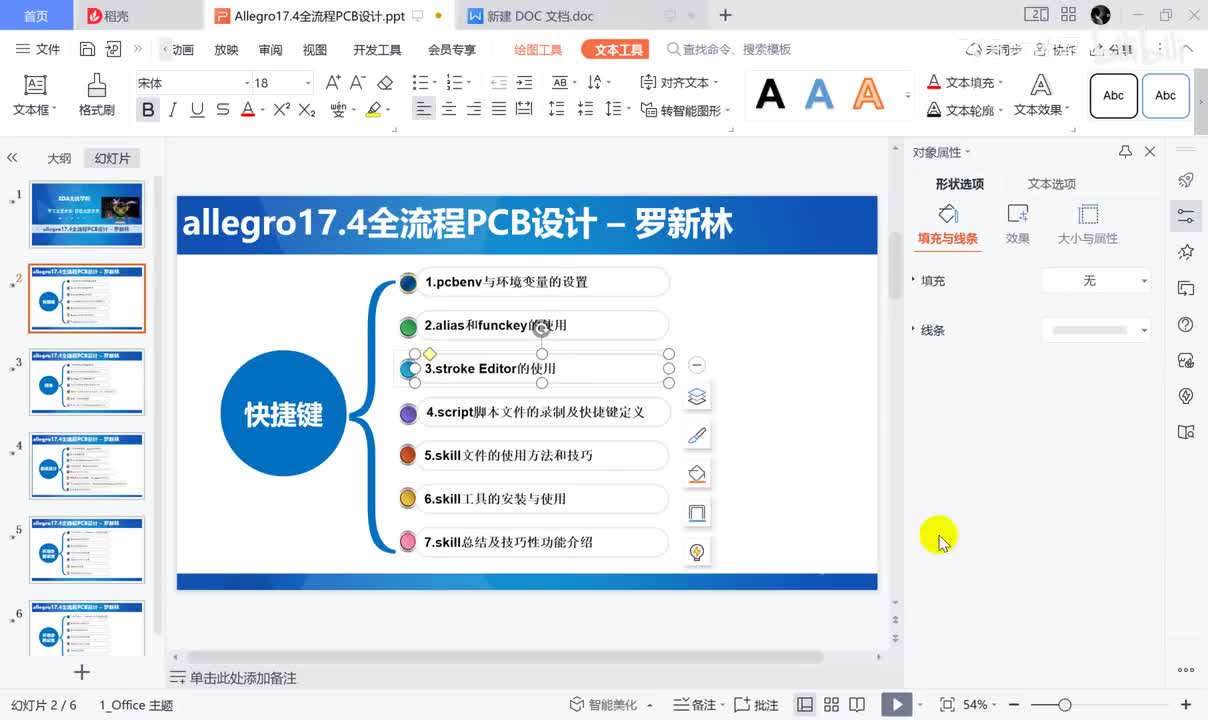Image resolution: width=1208 pixels, height=720 pixels.
Task: Switch to reading view icon
Action: pos(857,705)
